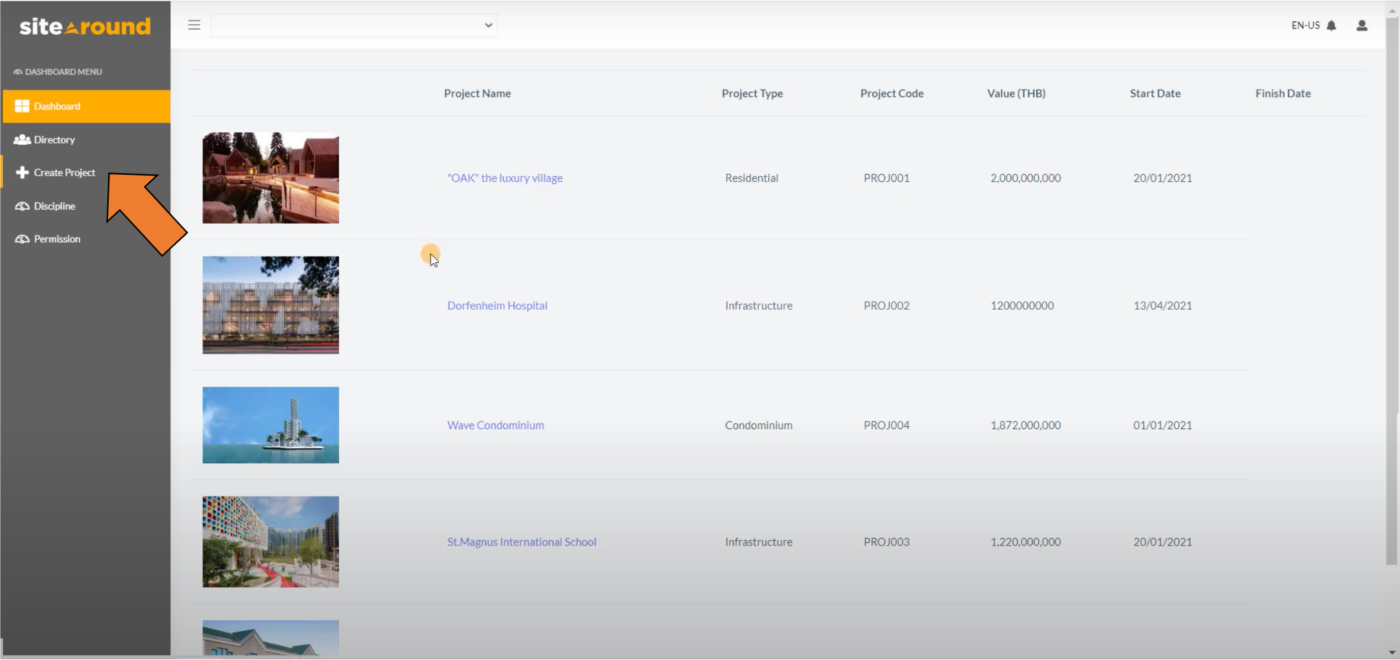1400x660 pixels.
Task: Open the Discipline section icon
Action: [21, 205]
